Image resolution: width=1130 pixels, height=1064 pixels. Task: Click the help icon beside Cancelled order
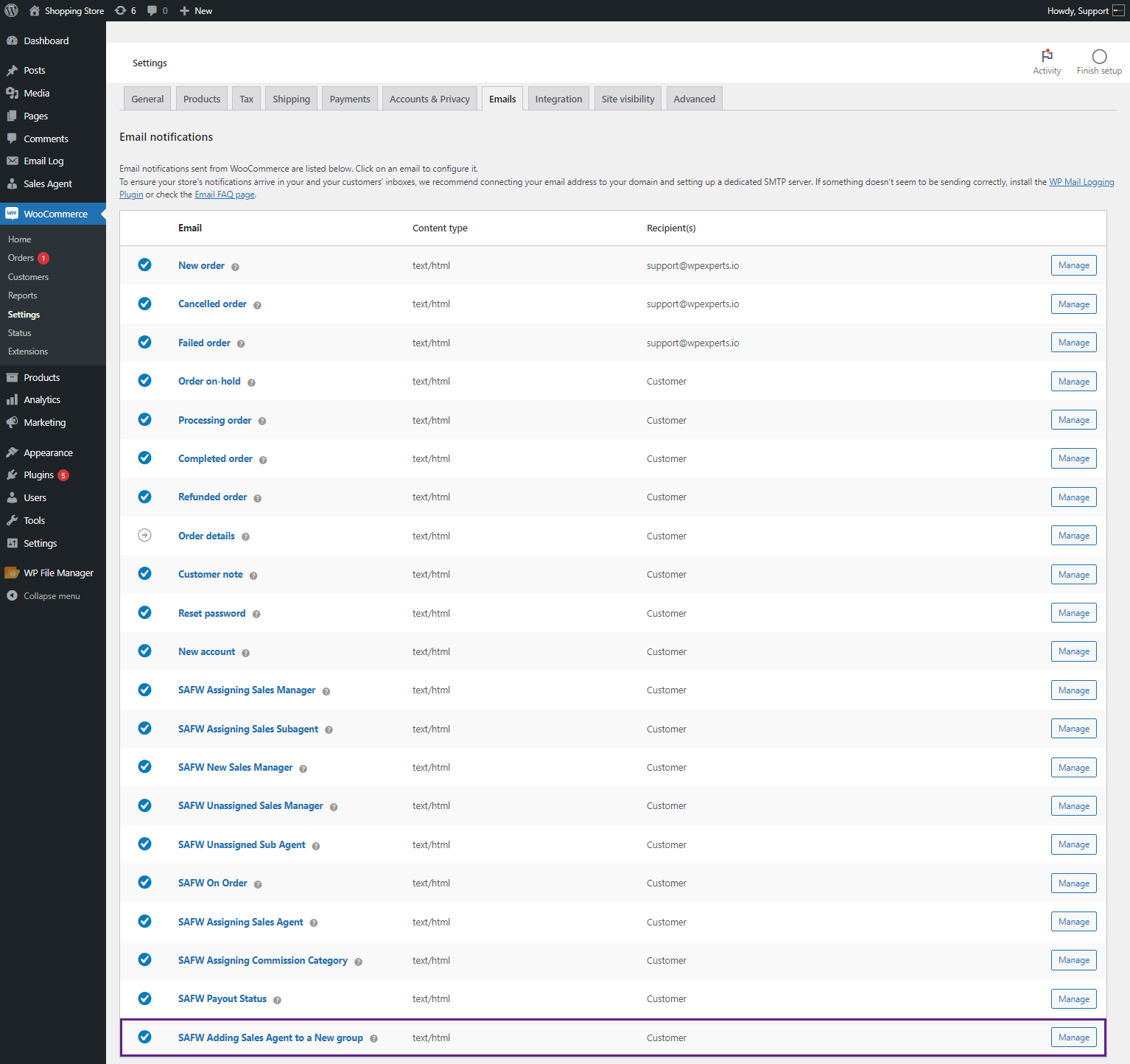point(257,305)
